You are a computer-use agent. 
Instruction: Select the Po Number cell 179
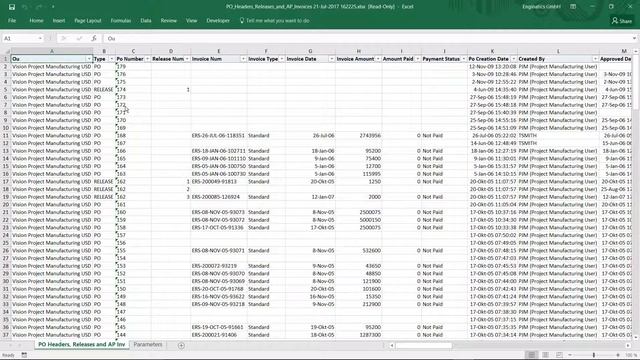coord(133,67)
